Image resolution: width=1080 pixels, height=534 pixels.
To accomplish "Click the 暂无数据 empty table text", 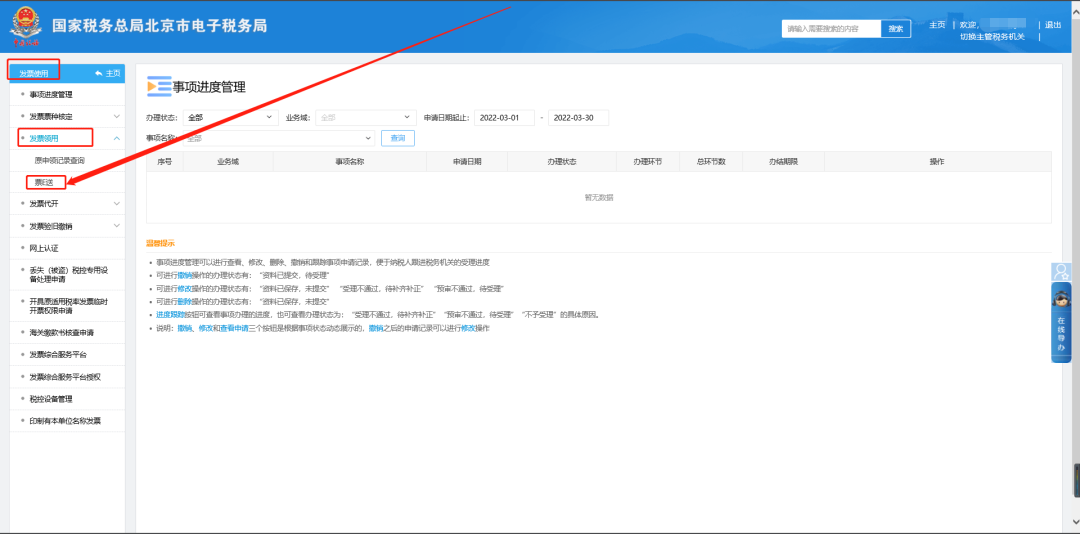I will [x=599, y=198].
